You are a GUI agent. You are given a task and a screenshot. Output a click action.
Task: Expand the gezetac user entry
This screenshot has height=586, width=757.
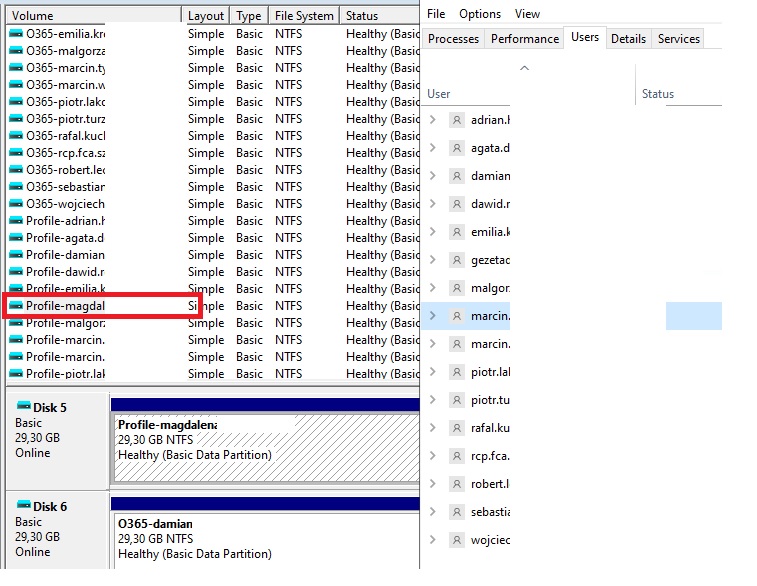click(433, 260)
